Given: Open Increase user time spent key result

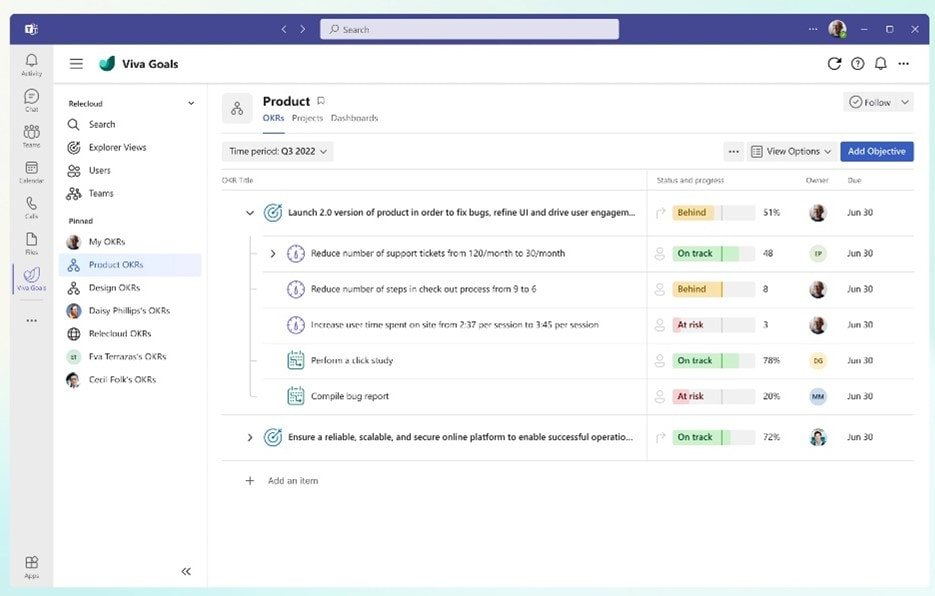Looking at the screenshot, I should pos(454,325).
